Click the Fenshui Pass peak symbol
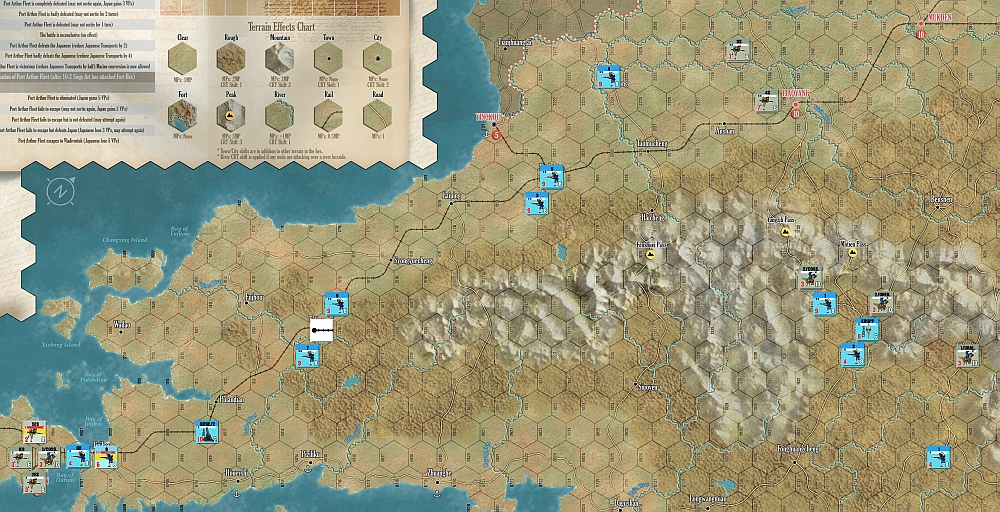This screenshot has width=1000, height=512. tap(651, 254)
